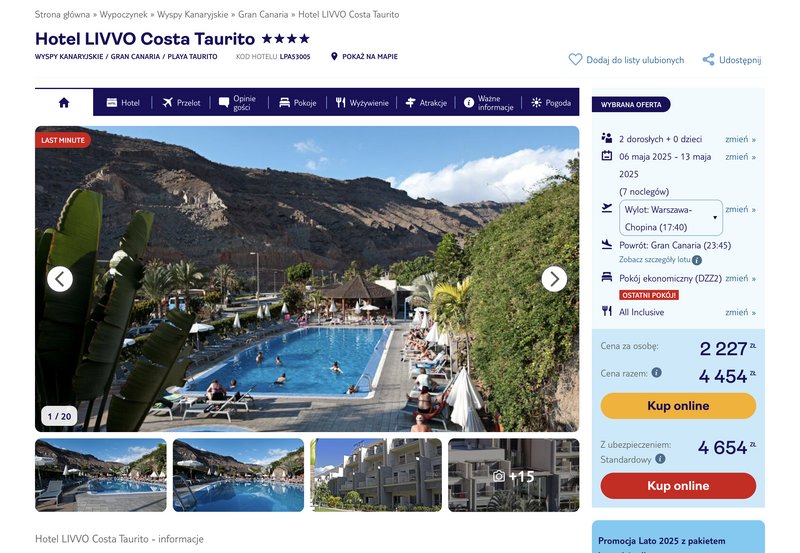800x553 pixels.
Task: Click the red Kup online button
Action: pyautogui.click(x=678, y=486)
